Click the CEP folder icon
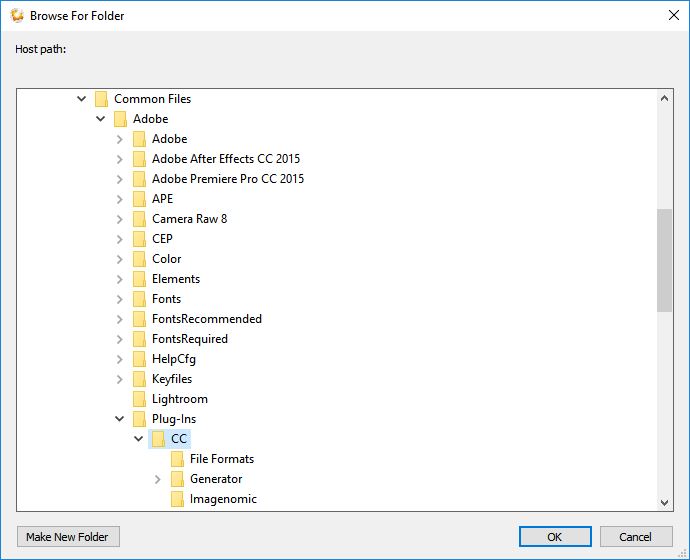Screen dimensions: 690x560 (x=139, y=239)
